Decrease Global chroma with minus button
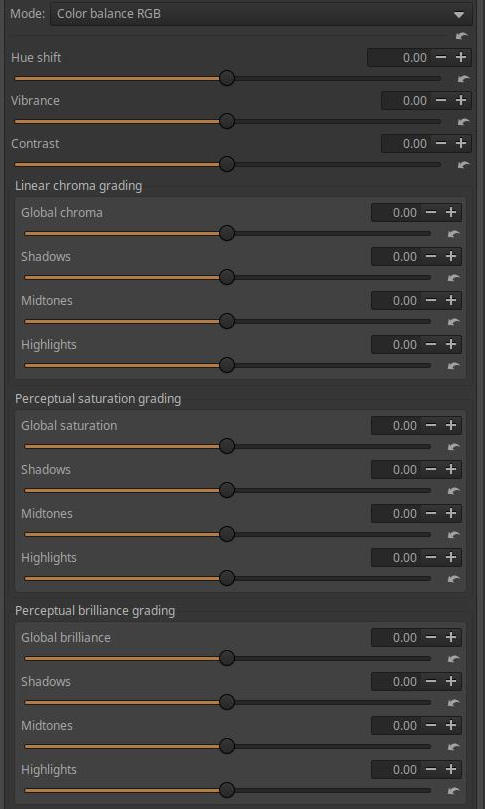This screenshot has width=485, height=809. point(431,213)
